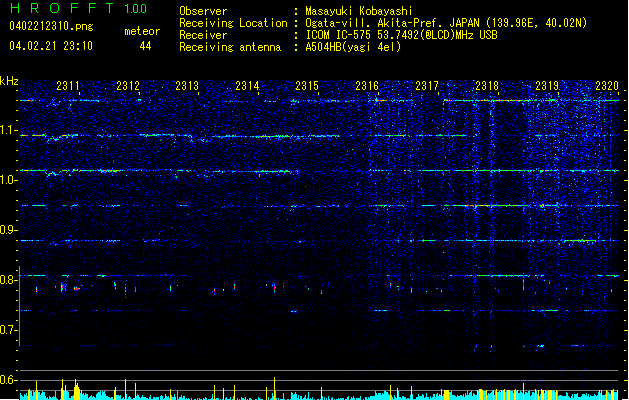Click the 2316 time marker

pyautogui.click(x=367, y=86)
